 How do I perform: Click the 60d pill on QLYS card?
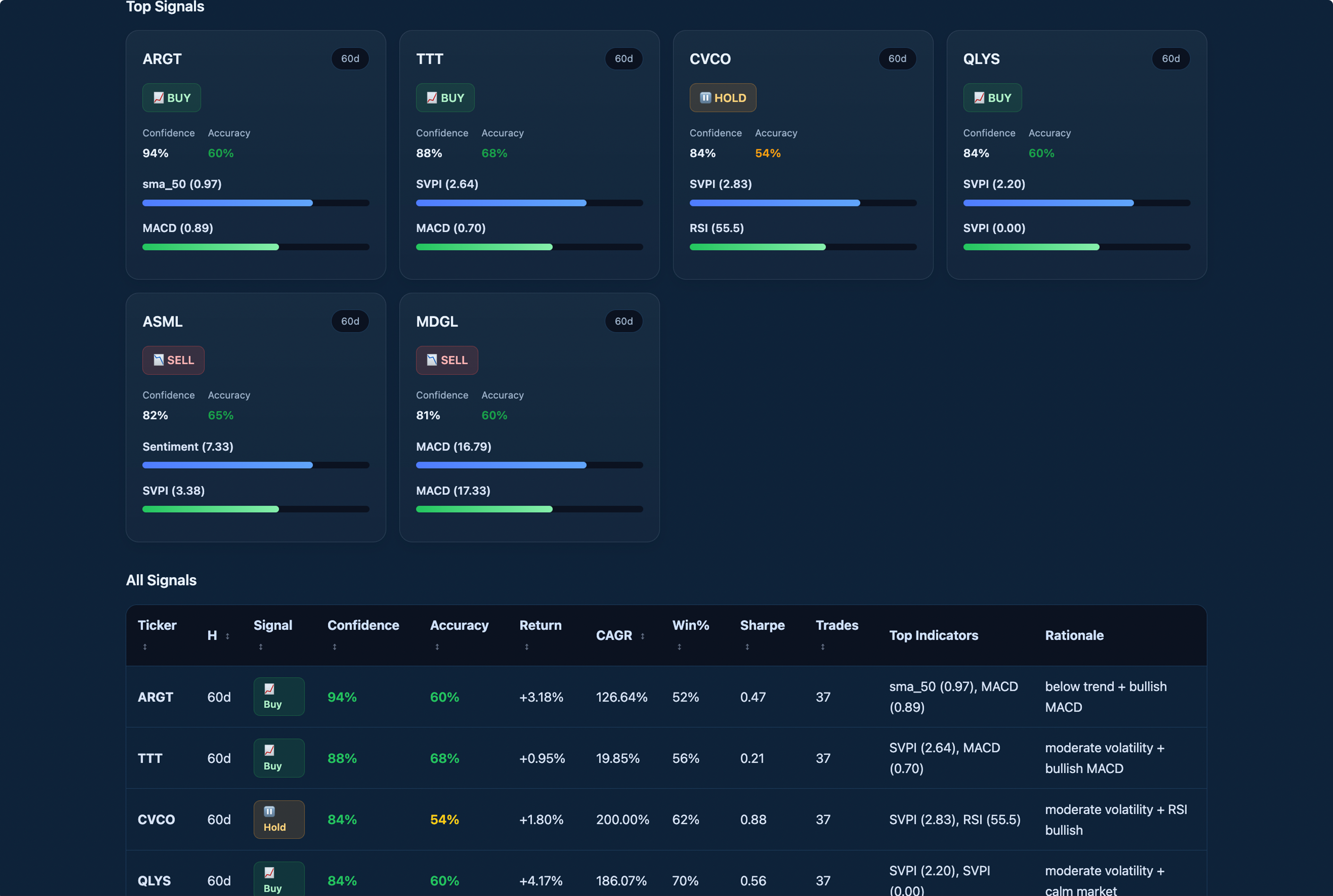pos(1171,59)
